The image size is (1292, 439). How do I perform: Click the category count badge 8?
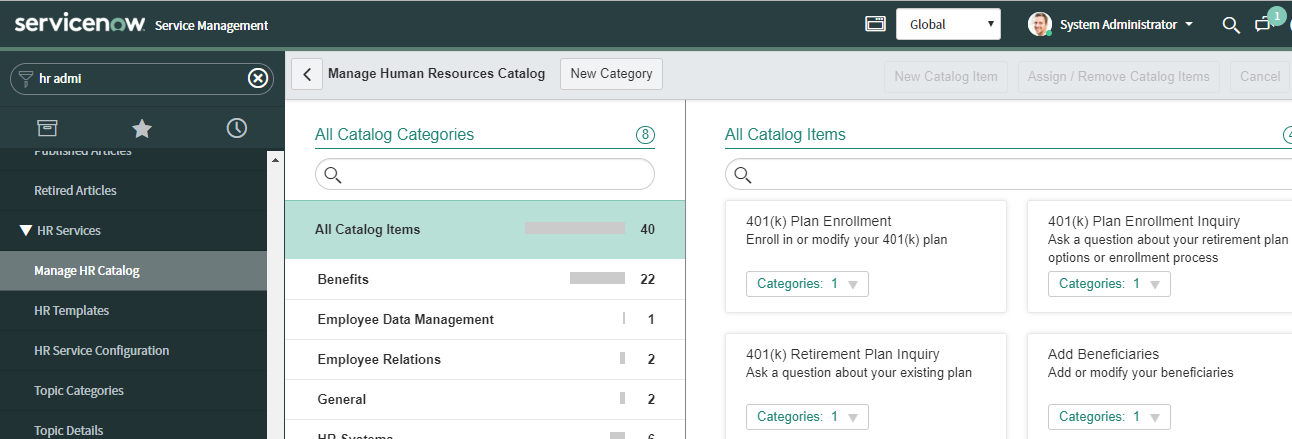pyautogui.click(x=645, y=135)
